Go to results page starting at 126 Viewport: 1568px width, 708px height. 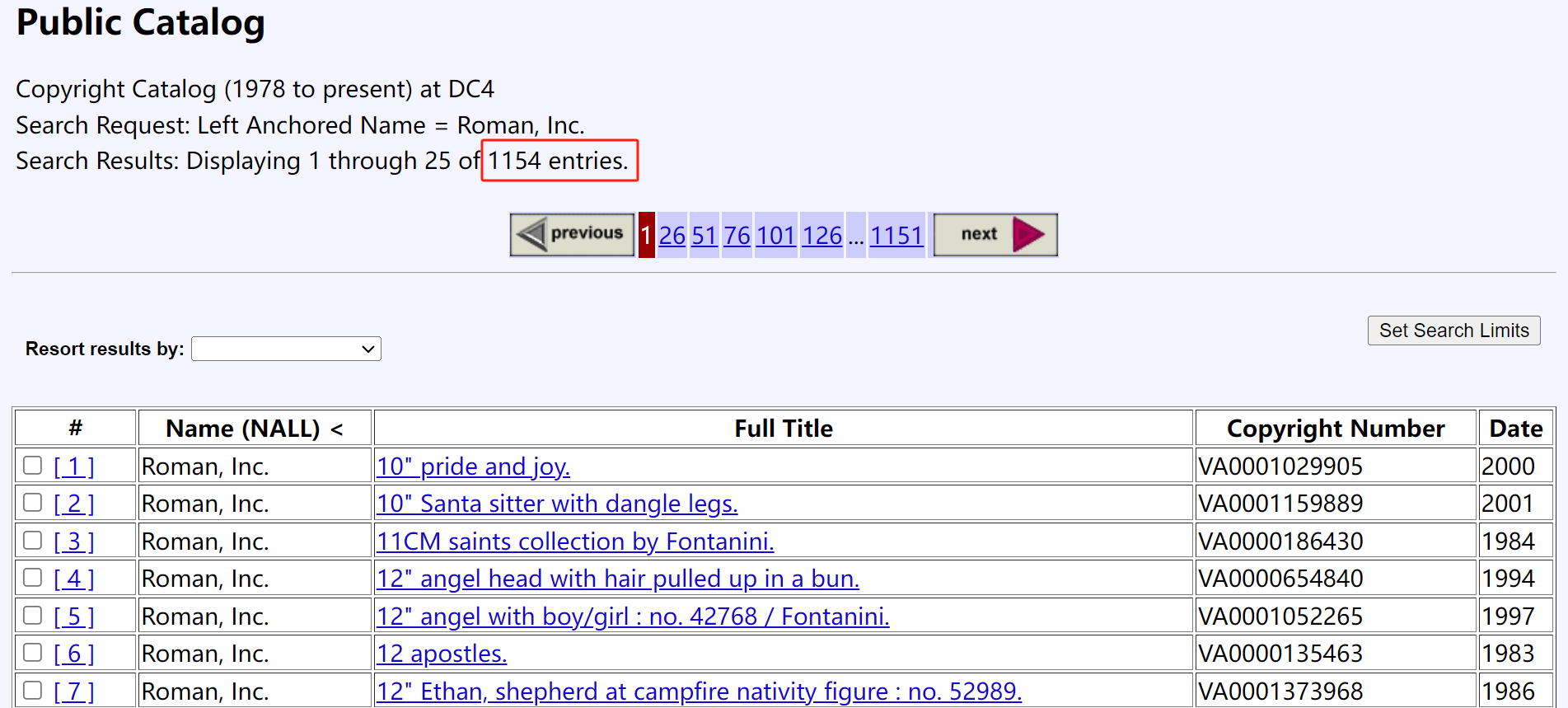(821, 236)
